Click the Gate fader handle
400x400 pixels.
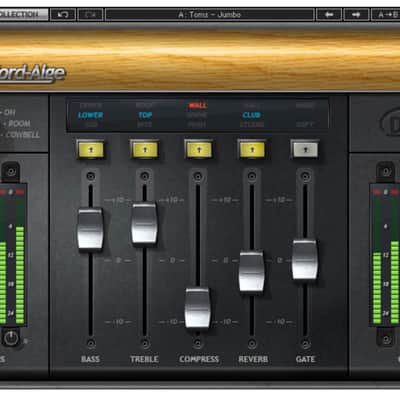(x=305, y=260)
